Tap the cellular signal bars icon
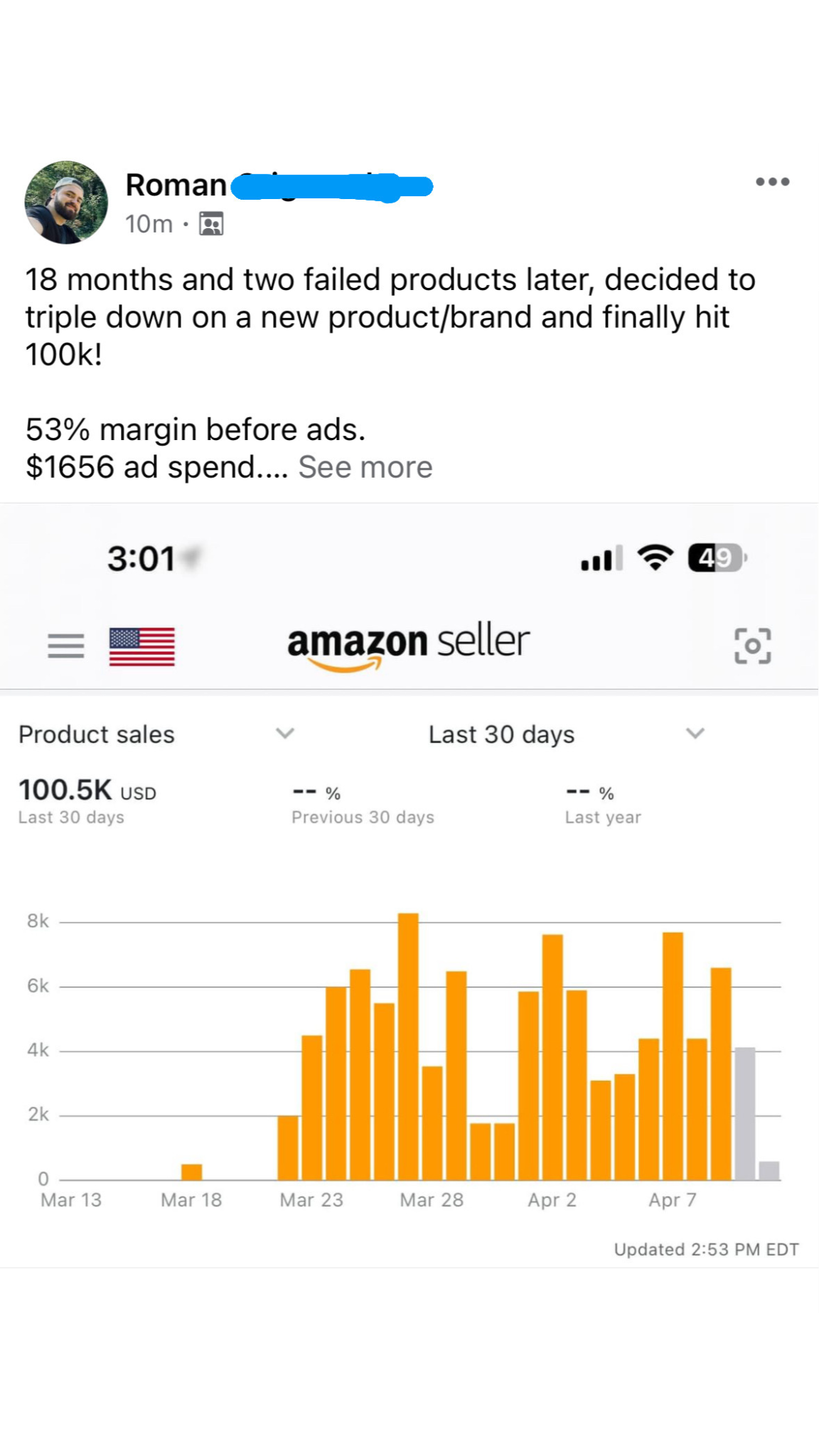Image resolution: width=819 pixels, height=1456 pixels. [601, 558]
